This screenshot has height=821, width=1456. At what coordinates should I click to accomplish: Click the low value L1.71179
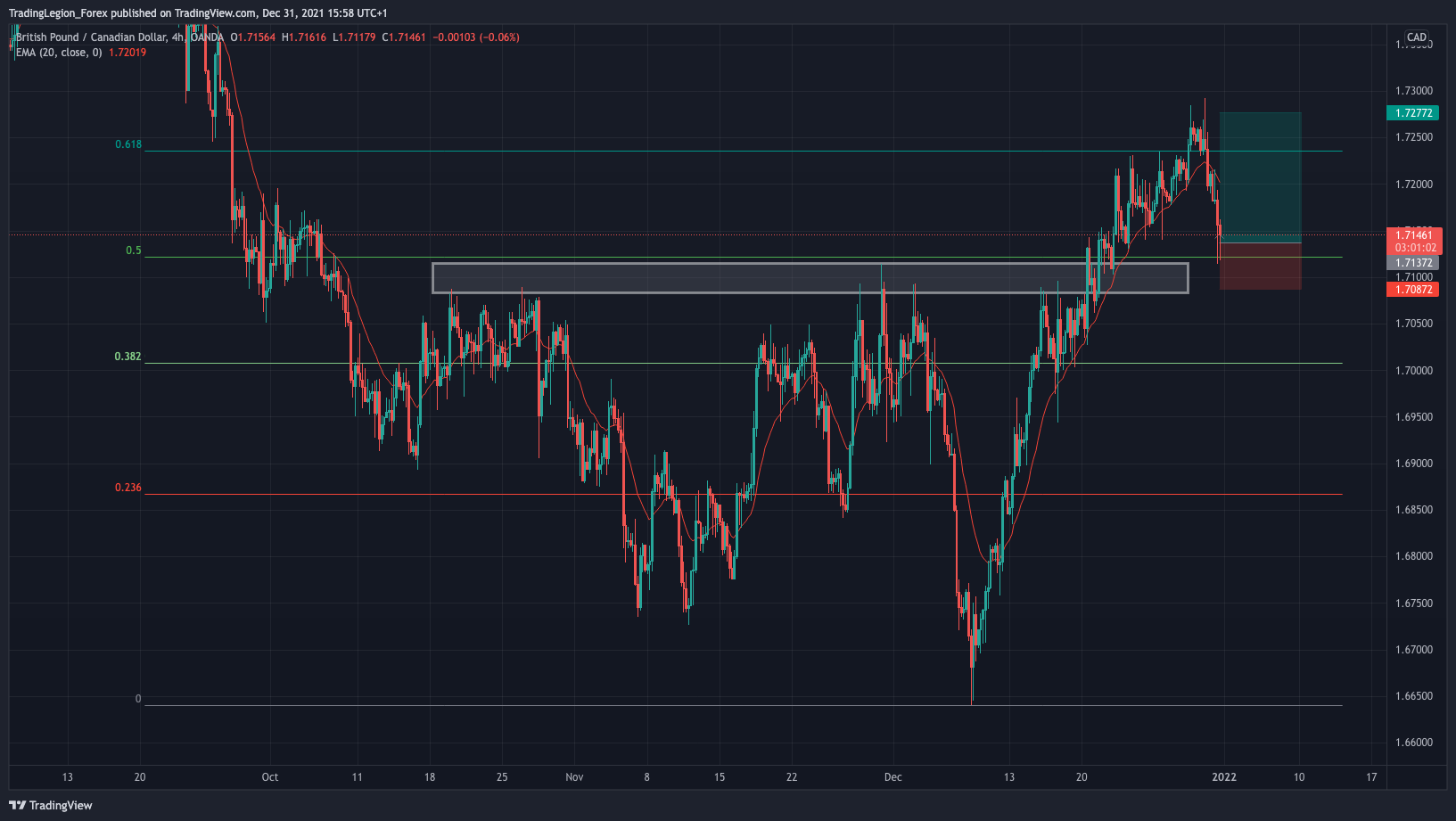pyautogui.click(x=354, y=37)
